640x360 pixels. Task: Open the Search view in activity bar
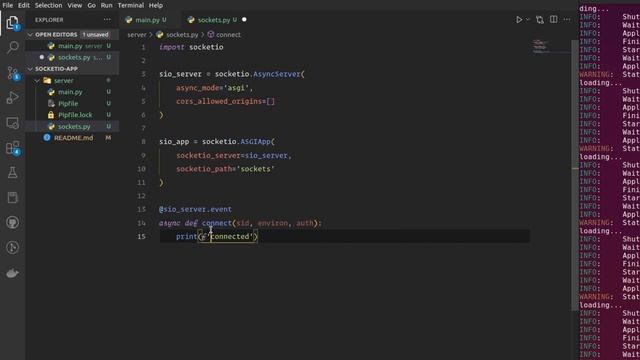(x=13, y=48)
